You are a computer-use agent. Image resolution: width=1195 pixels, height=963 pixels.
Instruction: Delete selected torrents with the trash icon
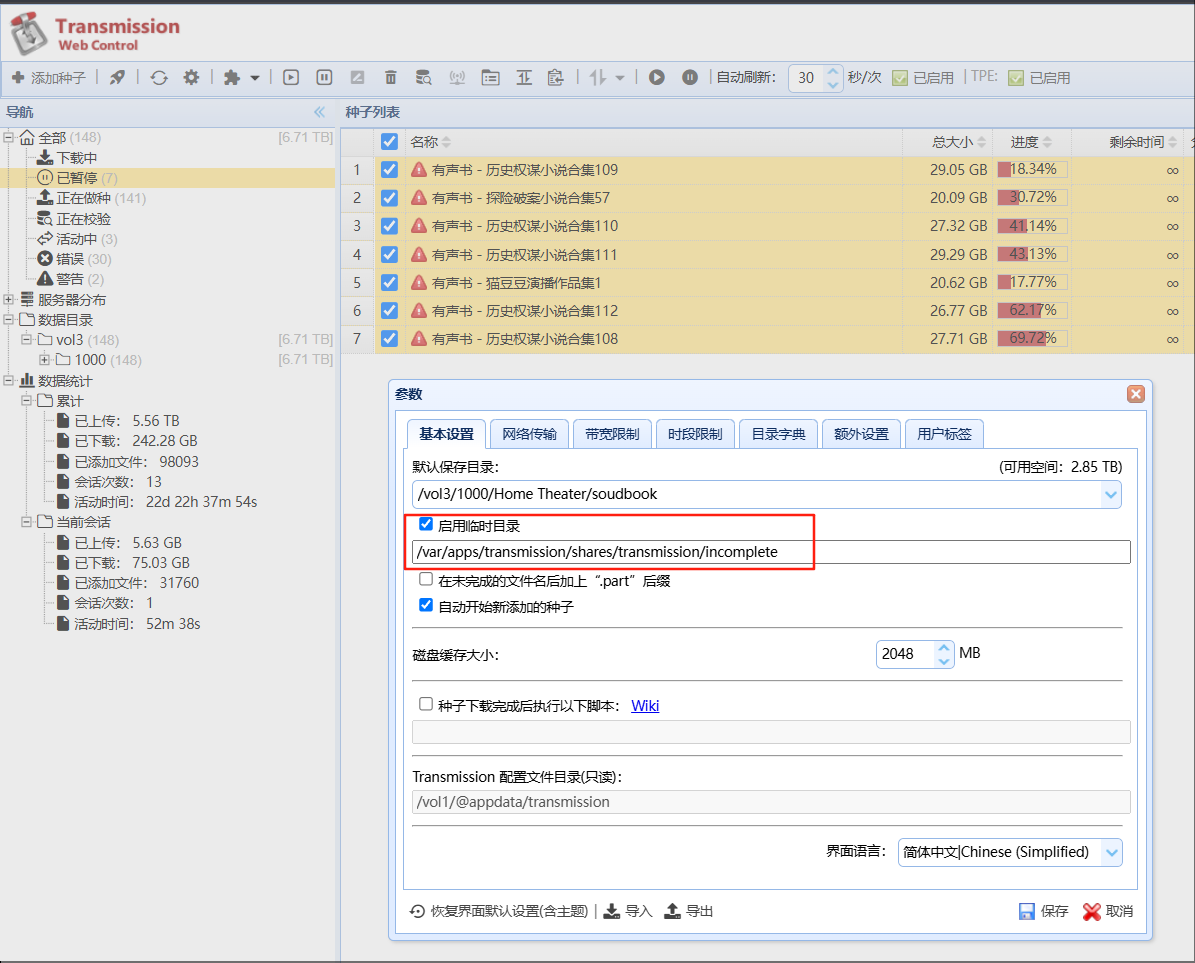click(391, 78)
